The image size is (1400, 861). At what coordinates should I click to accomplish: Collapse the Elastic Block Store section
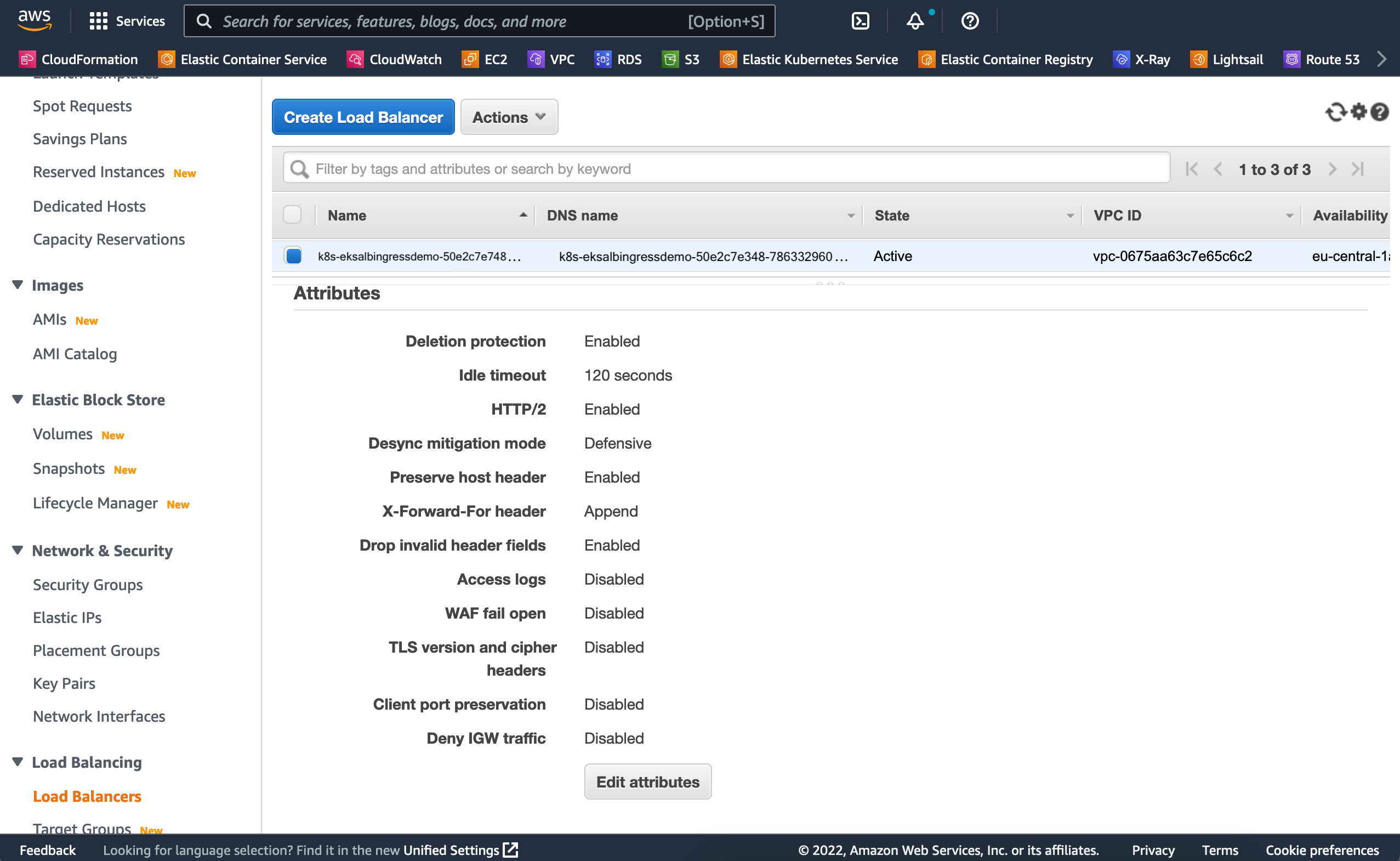[x=18, y=400]
